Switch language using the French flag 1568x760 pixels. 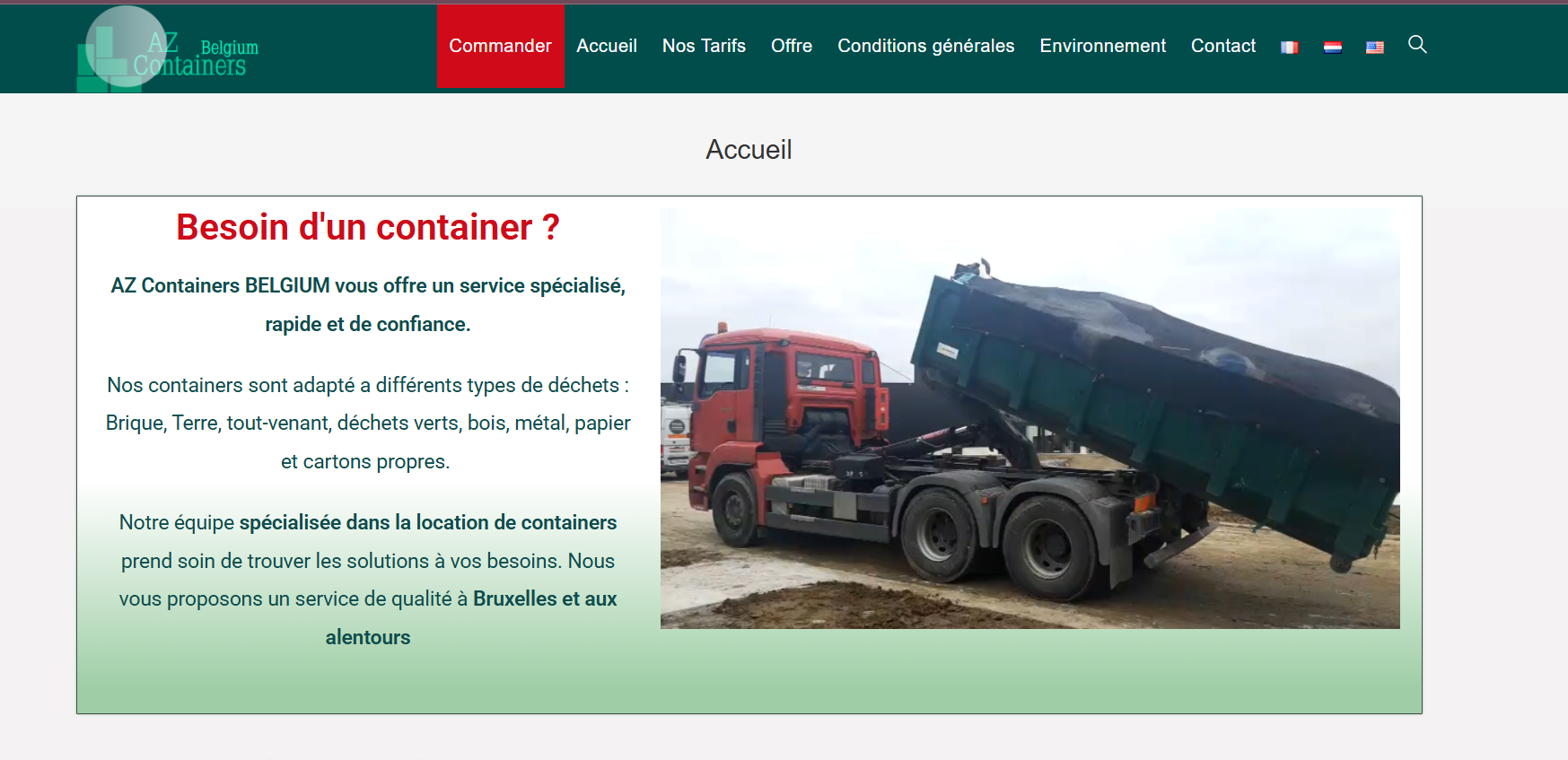pyautogui.click(x=1290, y=48)
